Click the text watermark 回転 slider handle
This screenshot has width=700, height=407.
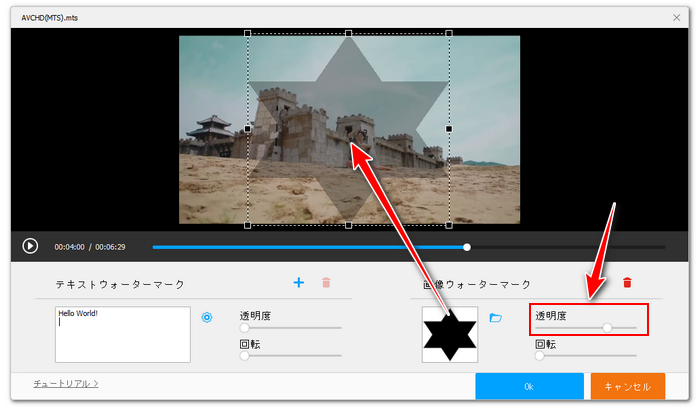244,356
